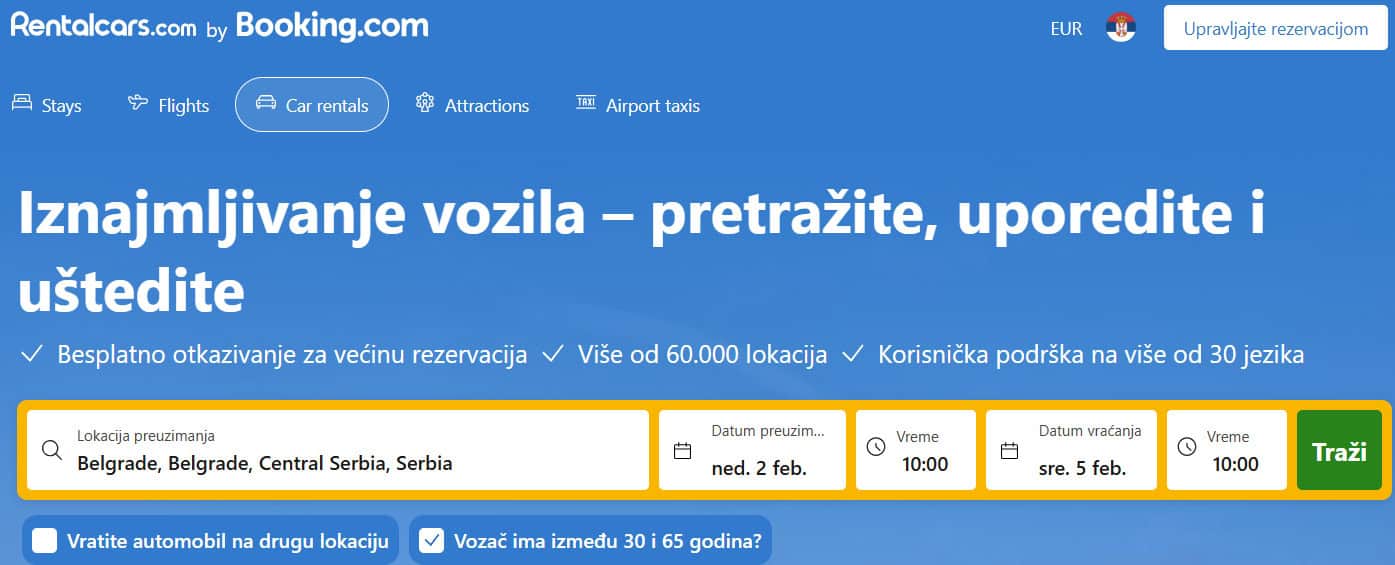1395x565 pixels.
Task: Check 'Vratite automobil na drugu lokaciju' box
Action: click(x=44, y=541)
